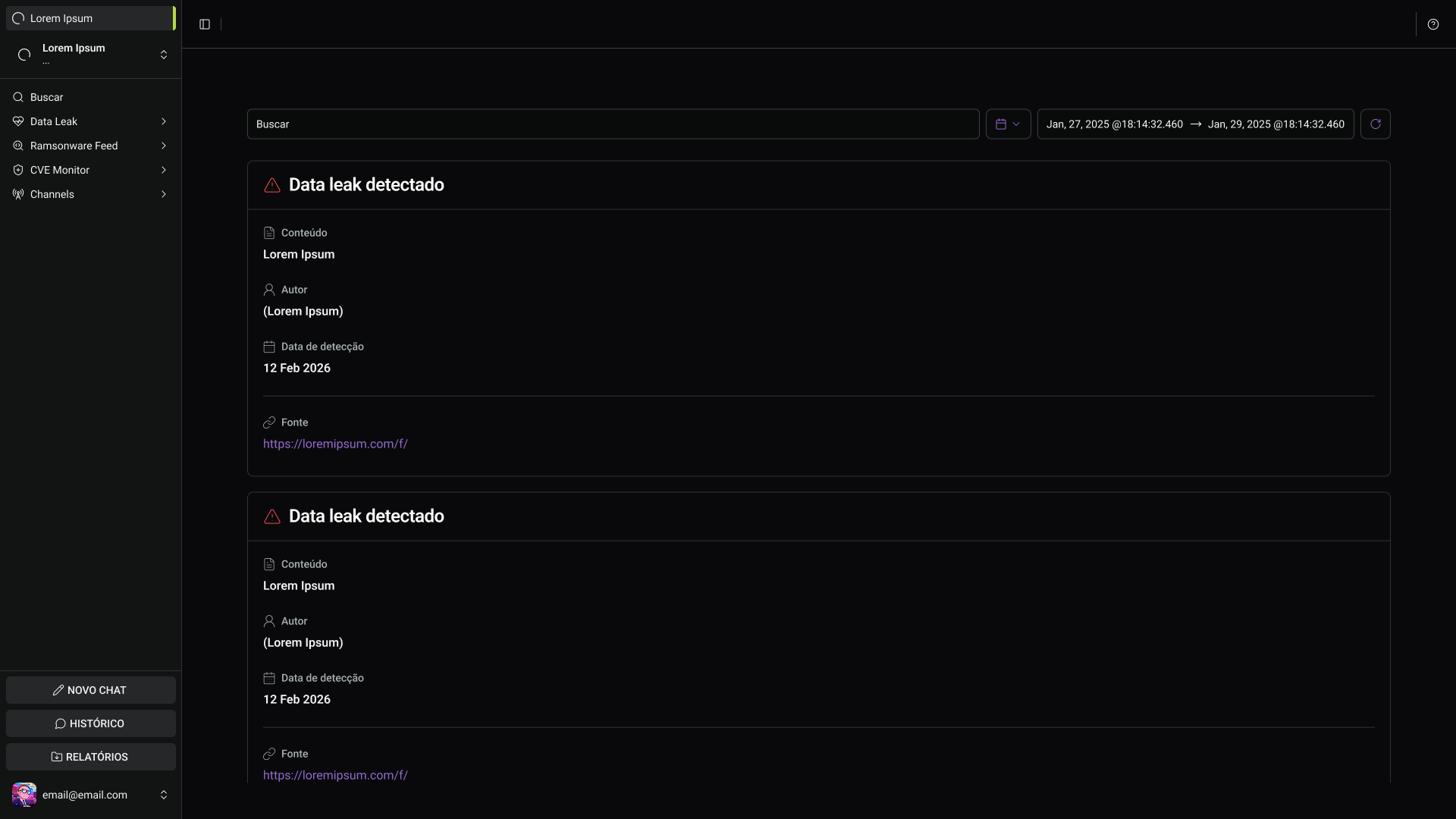Open the calendar date picker dropdown
The height and width of the screenshot is (819, 1456).
pyautogui.click(x=1008, y=124)
